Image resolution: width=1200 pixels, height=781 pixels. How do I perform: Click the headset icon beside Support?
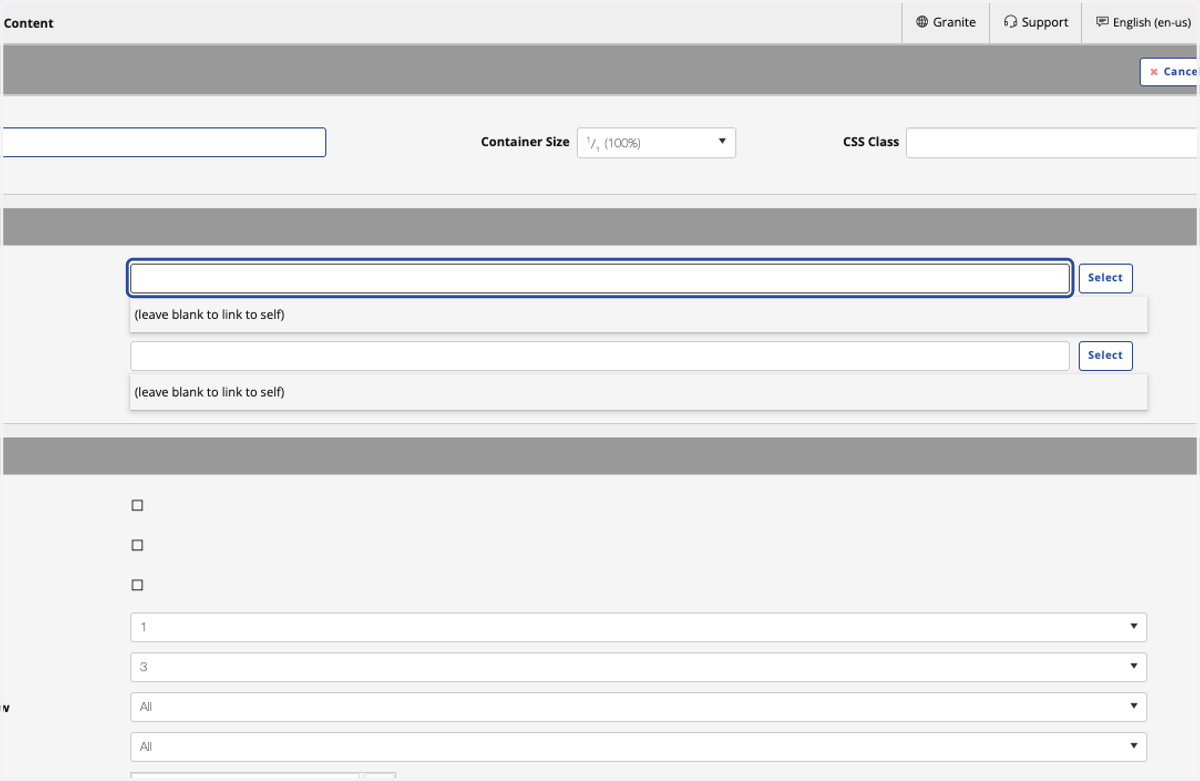point(1011,22)
